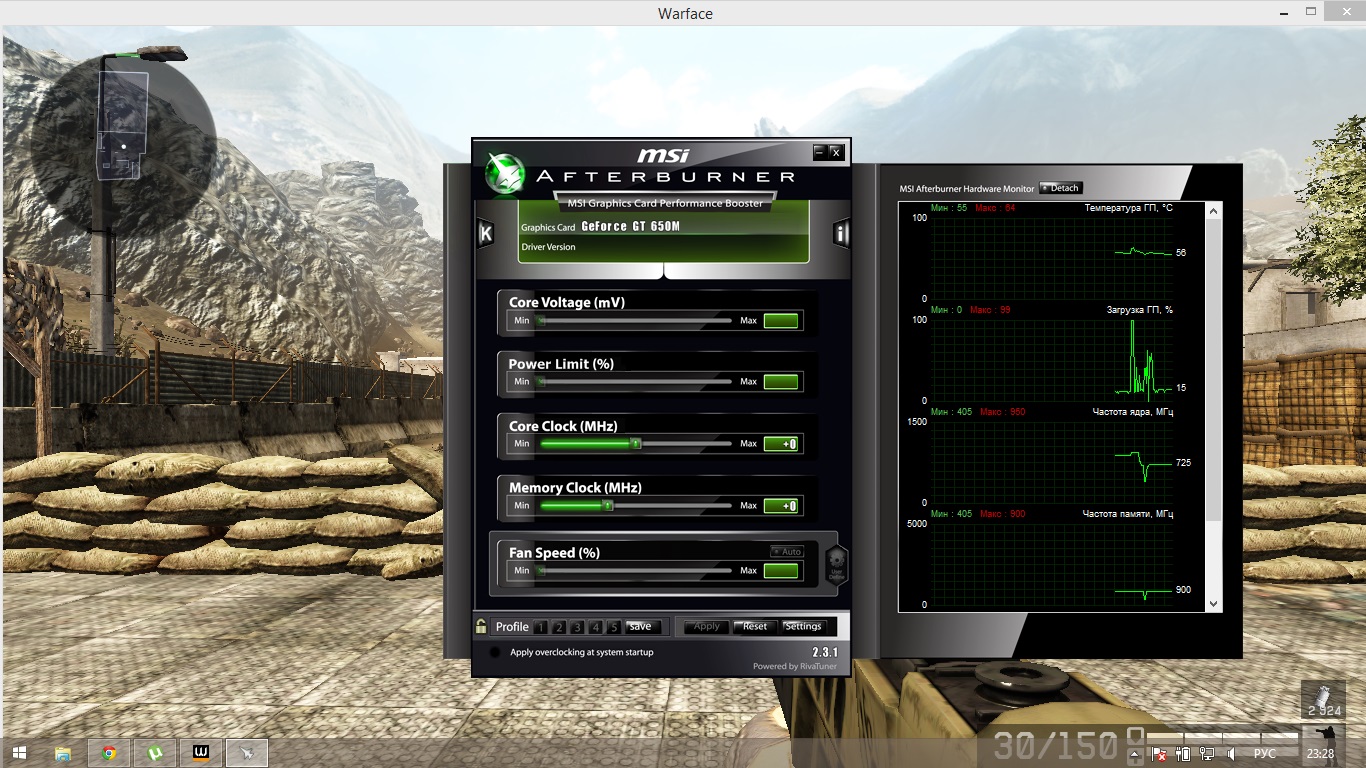1366x768 pixels.
Task: Show hidden tray icons arrow
Action: 1135,754
